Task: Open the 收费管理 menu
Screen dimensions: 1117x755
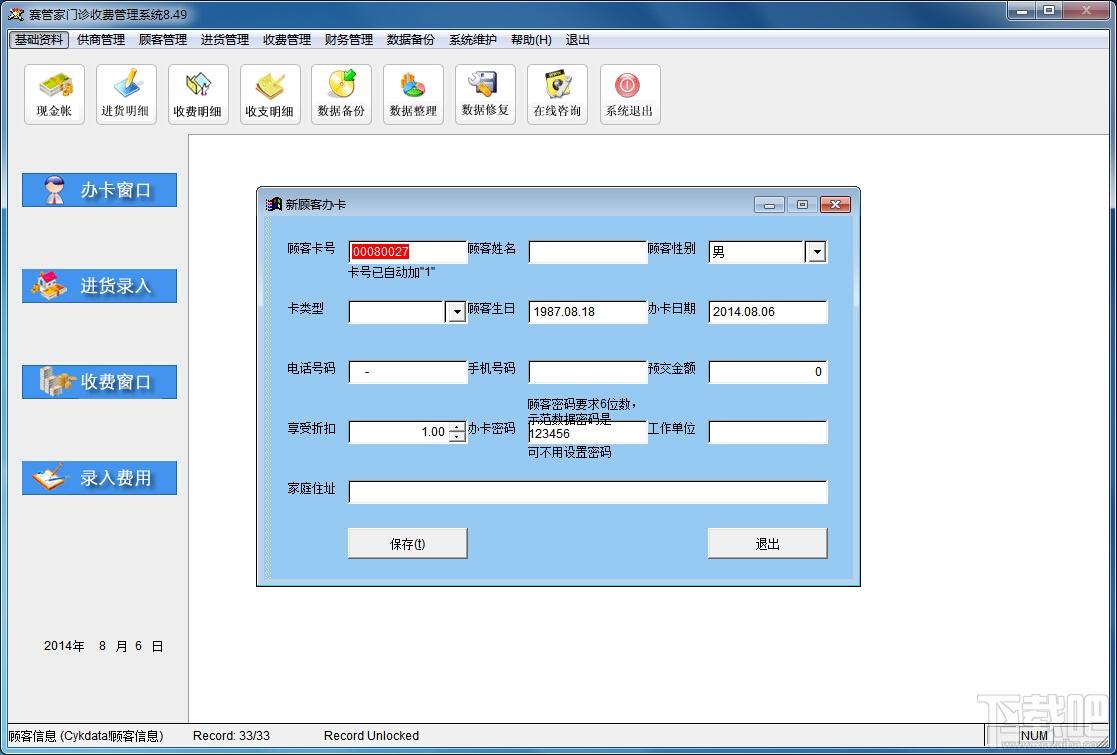Action: point(287,40)
